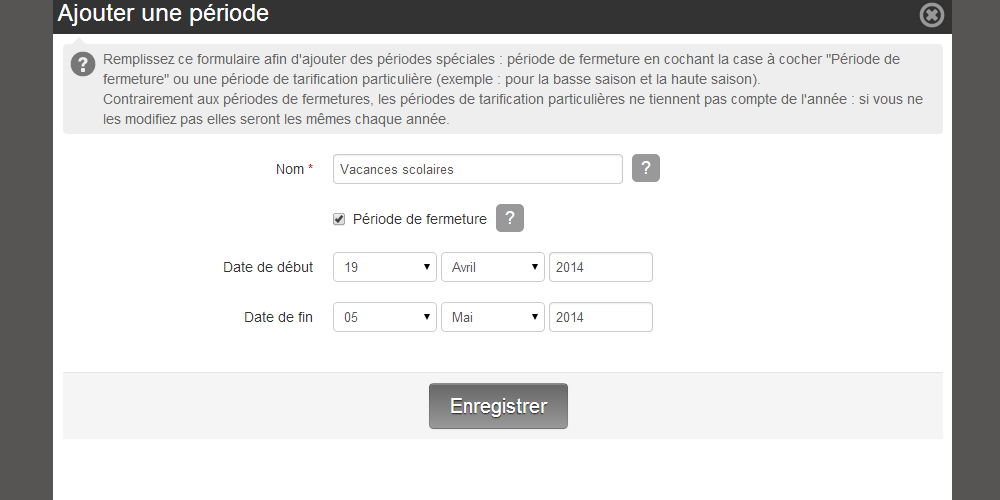Open the help tooltip beside the Nom field
The image size is (1000, 500).
645,168
